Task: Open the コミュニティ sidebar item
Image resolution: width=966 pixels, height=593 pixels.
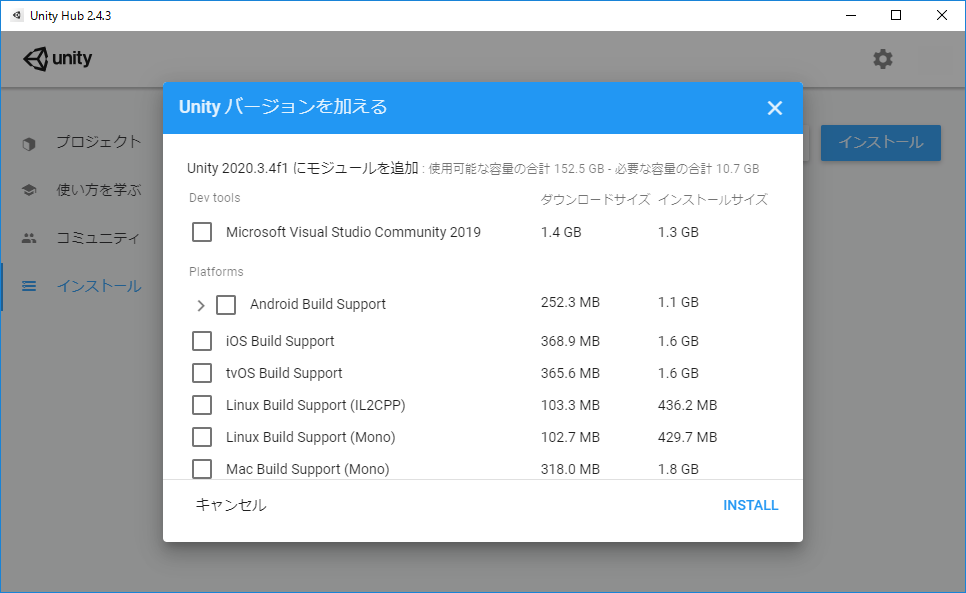Action: pos(99,238)
